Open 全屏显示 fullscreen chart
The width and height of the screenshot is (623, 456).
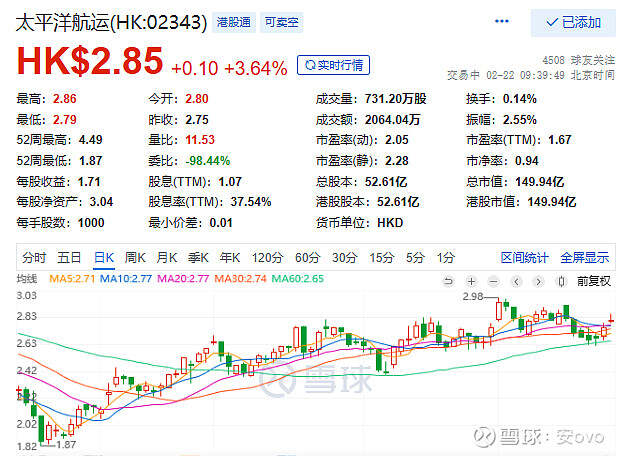pyautogui.click(x=584, y=258)
